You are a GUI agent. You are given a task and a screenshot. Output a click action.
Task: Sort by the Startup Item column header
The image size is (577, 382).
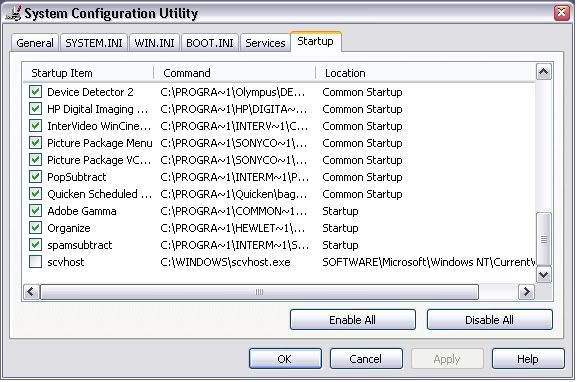tap(88, 73)
